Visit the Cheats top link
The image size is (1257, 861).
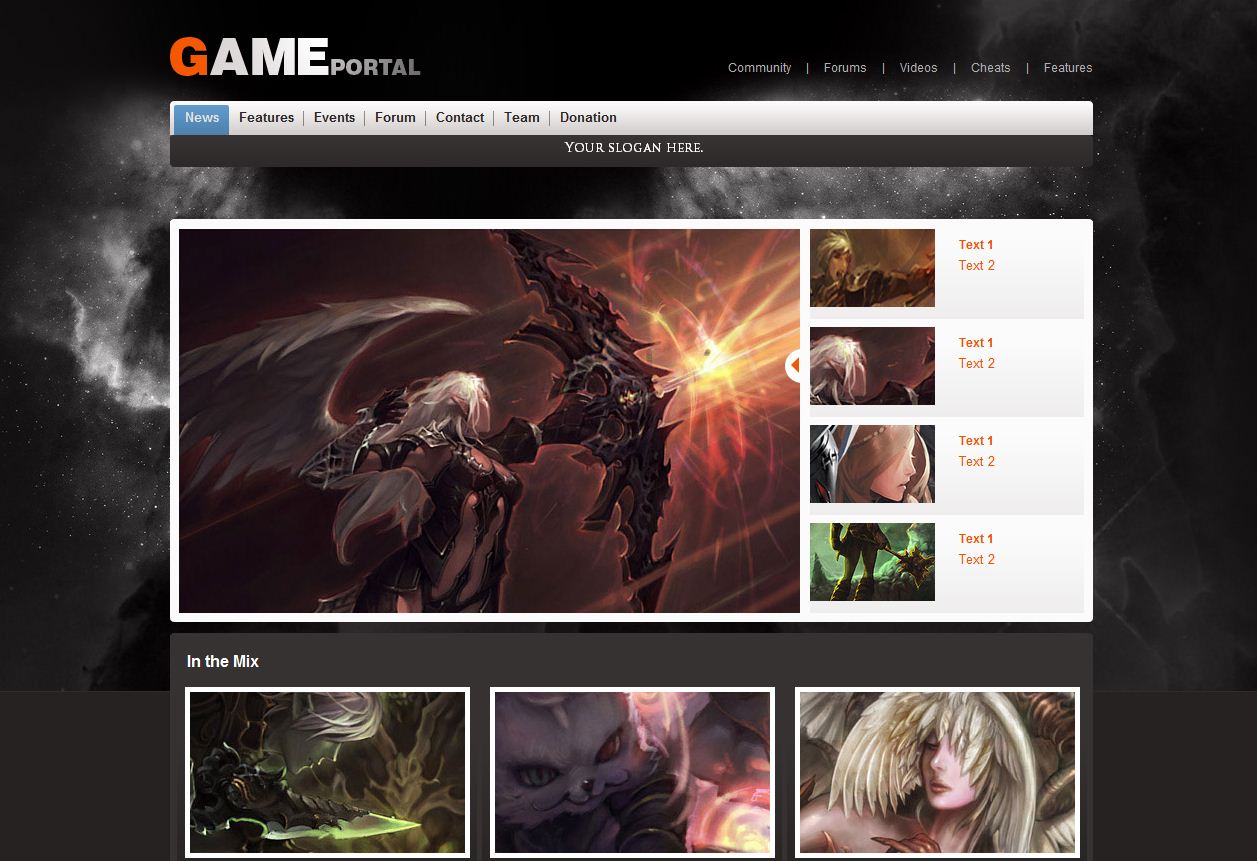pyautogui.click(x=990, y=68)
